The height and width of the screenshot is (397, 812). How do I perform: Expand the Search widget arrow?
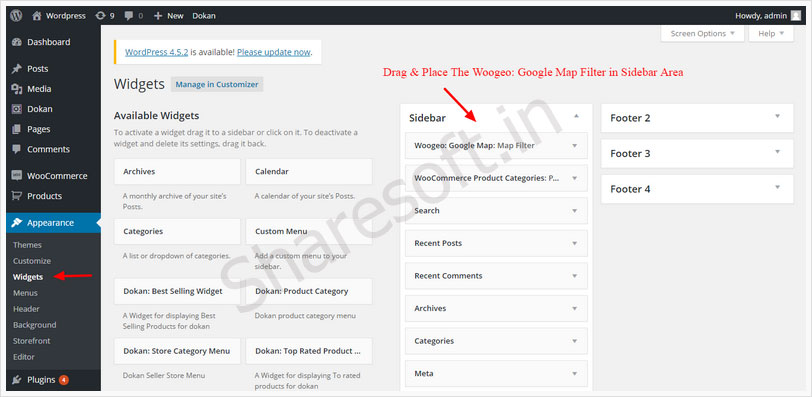(x=574, y=211)
